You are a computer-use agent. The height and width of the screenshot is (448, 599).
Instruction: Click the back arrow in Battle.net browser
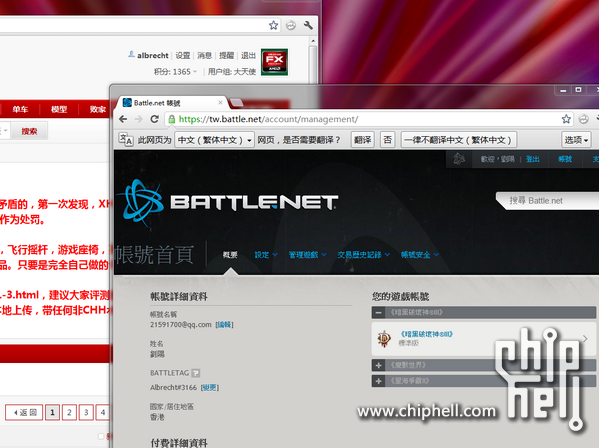pyautogui.click(x=123, y=119)
